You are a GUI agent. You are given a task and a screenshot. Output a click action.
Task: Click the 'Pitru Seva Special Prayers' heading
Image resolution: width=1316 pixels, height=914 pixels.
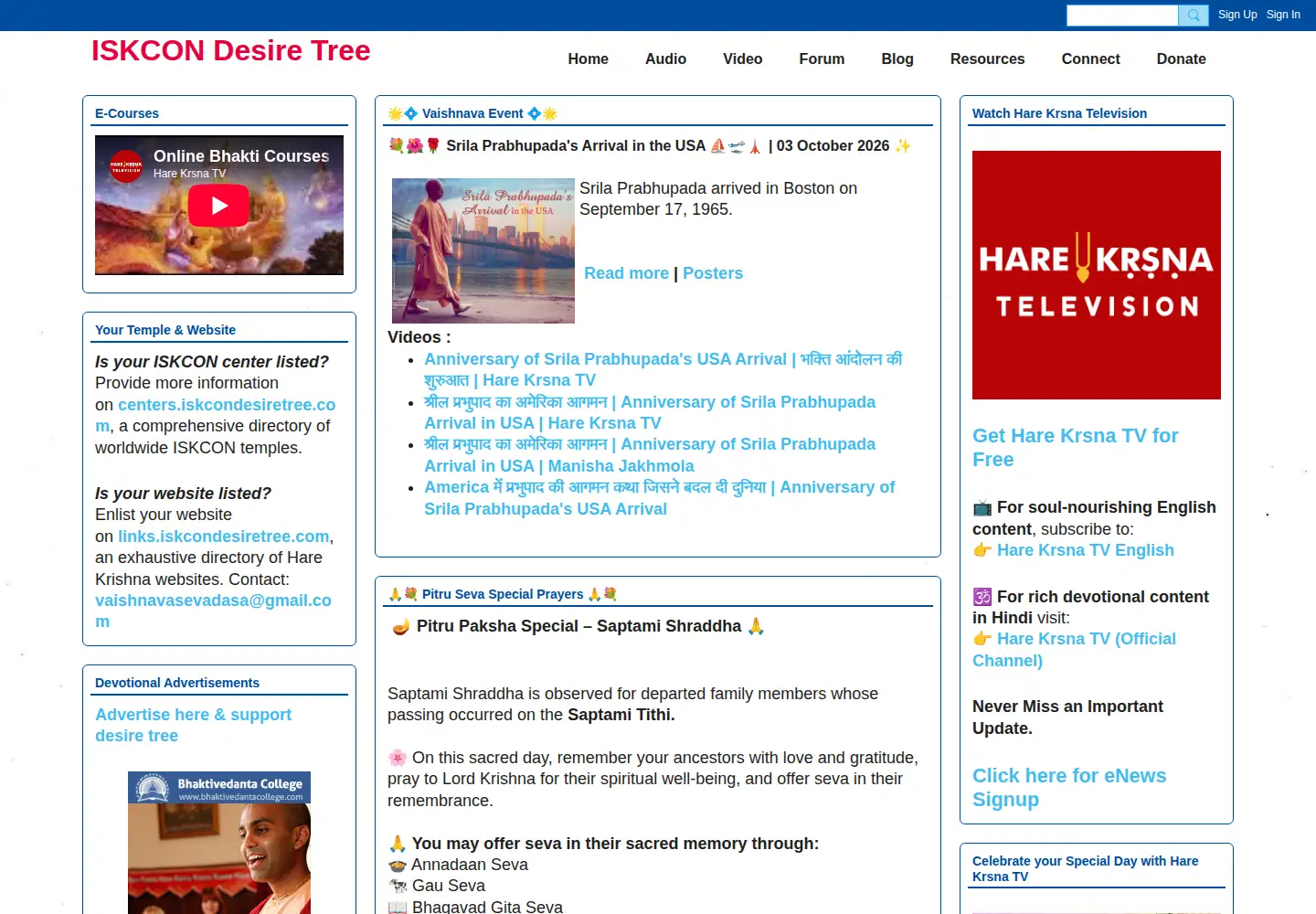(503, 594)
